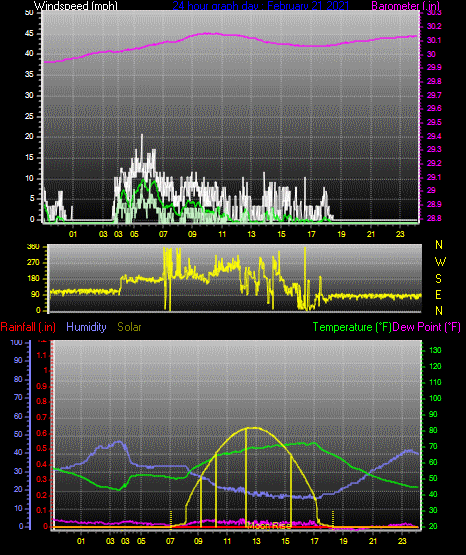Viewport: 466px width, 555px height.
Task: Click the "360" value on the wind direction axis
Action: click(x=33, y=247)
